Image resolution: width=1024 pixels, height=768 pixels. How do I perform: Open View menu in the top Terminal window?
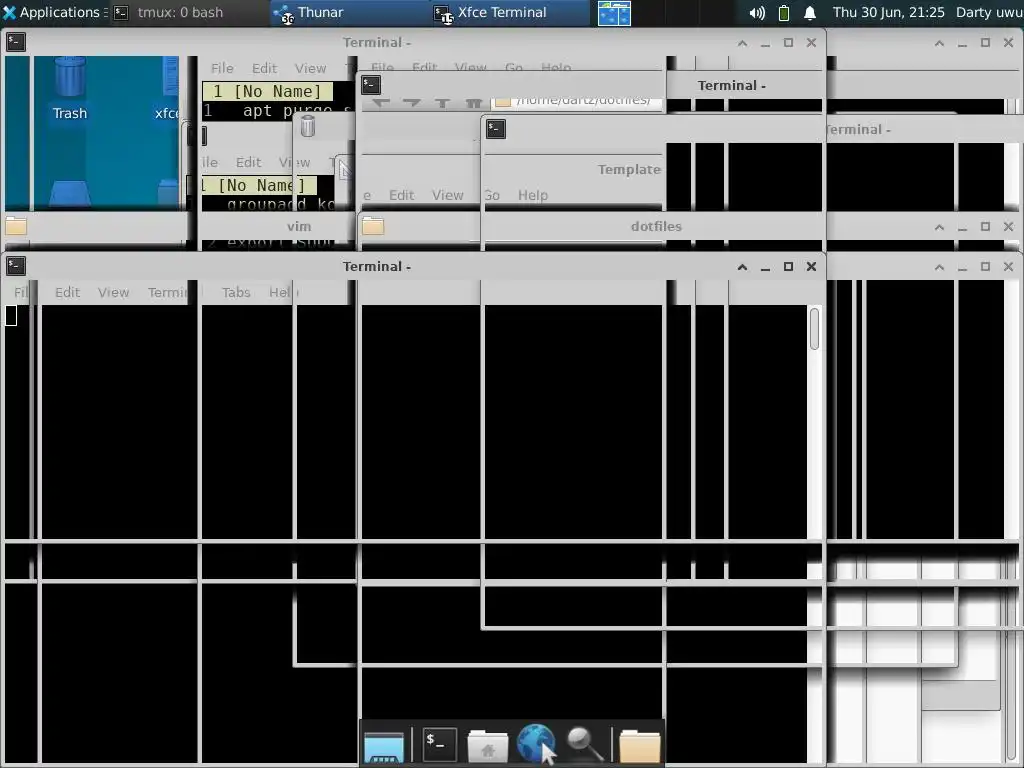[310, 68]
